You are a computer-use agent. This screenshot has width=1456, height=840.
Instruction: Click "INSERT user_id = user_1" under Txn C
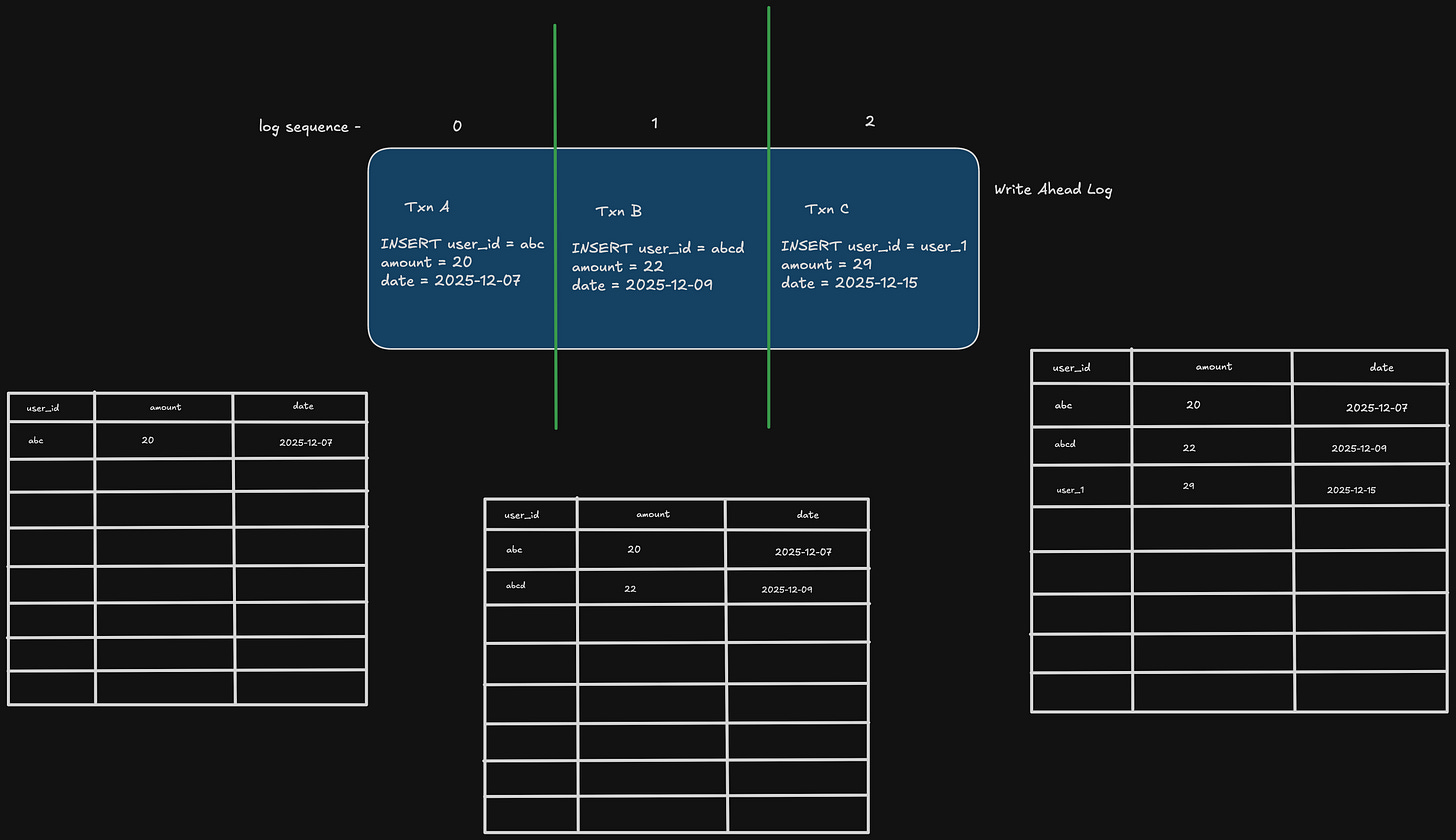click(874, 246)
